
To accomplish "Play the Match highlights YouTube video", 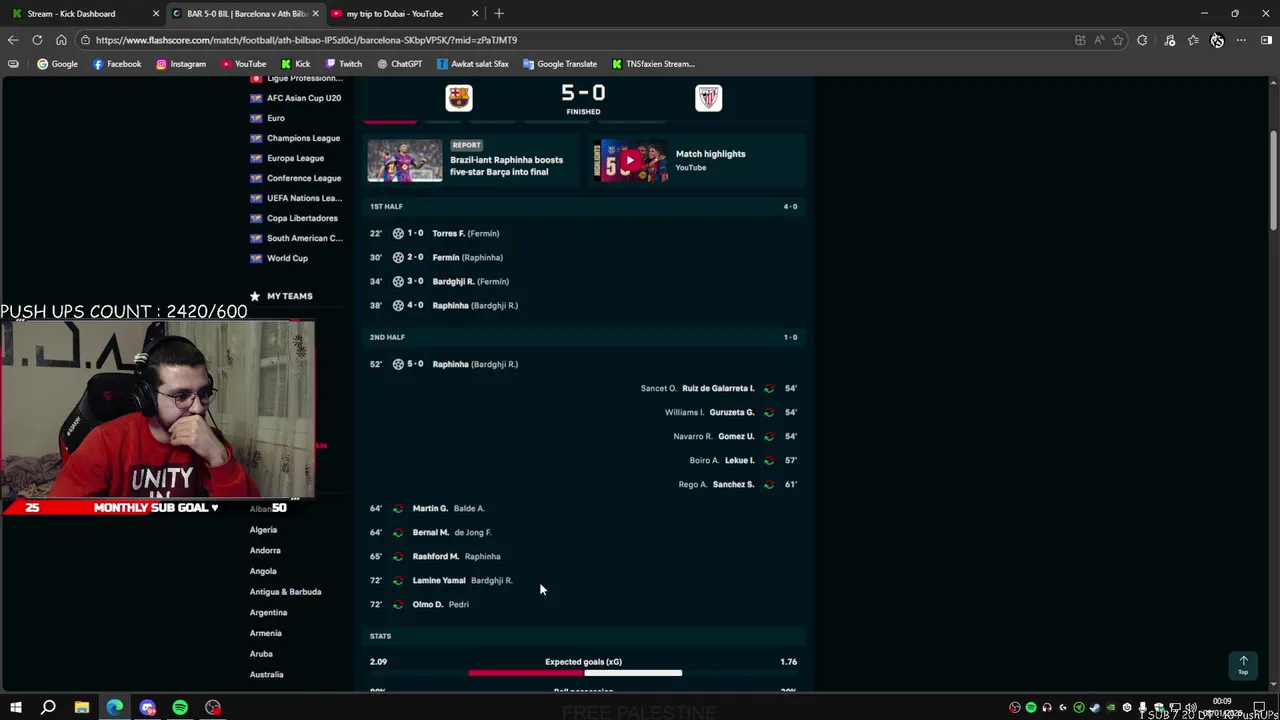I will pyautogui.click(x=630, y=161).
